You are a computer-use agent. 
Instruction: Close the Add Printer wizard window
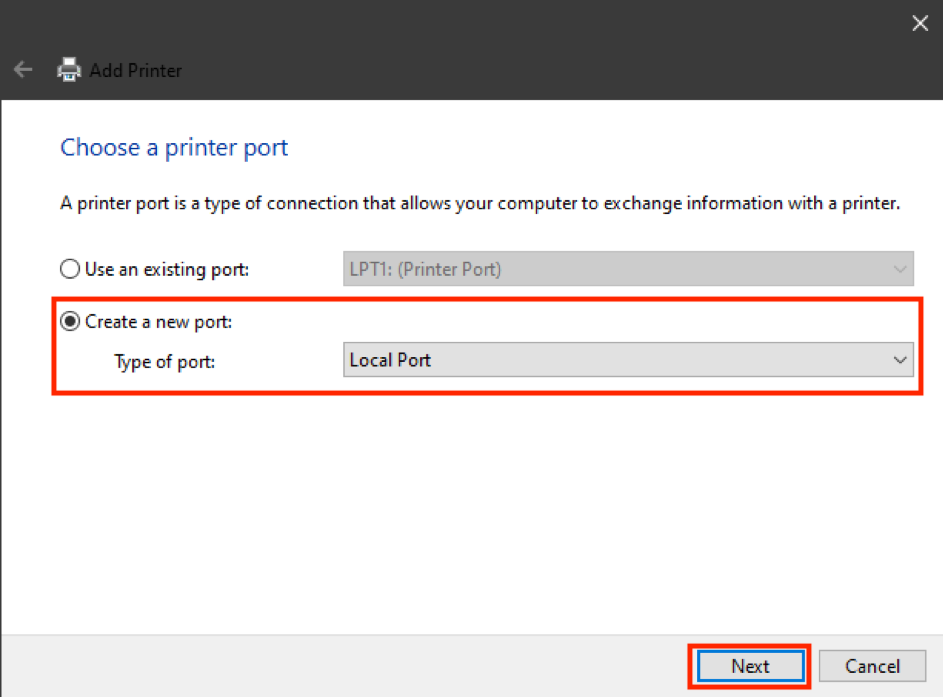click(x=920, y=23)
